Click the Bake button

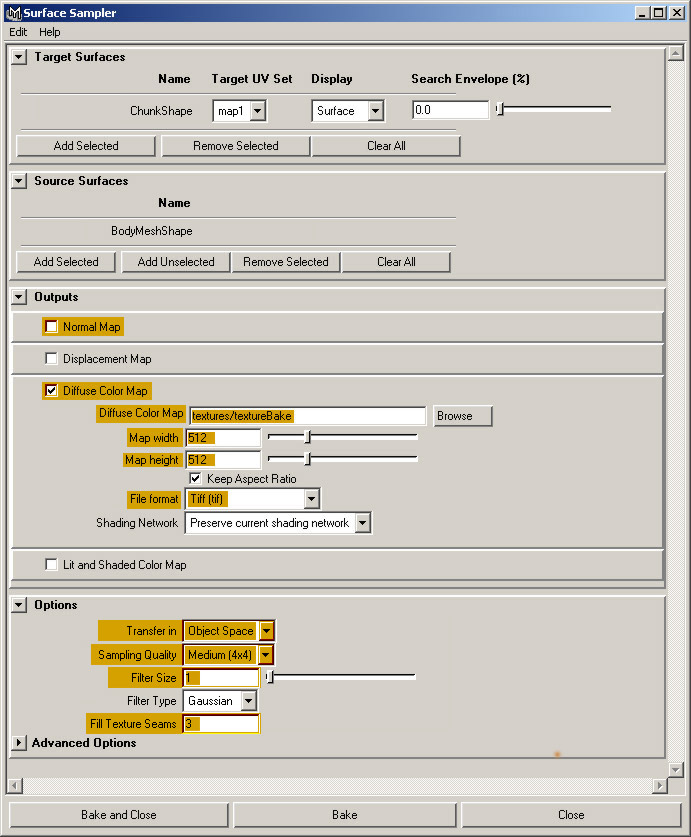[344, 815]
